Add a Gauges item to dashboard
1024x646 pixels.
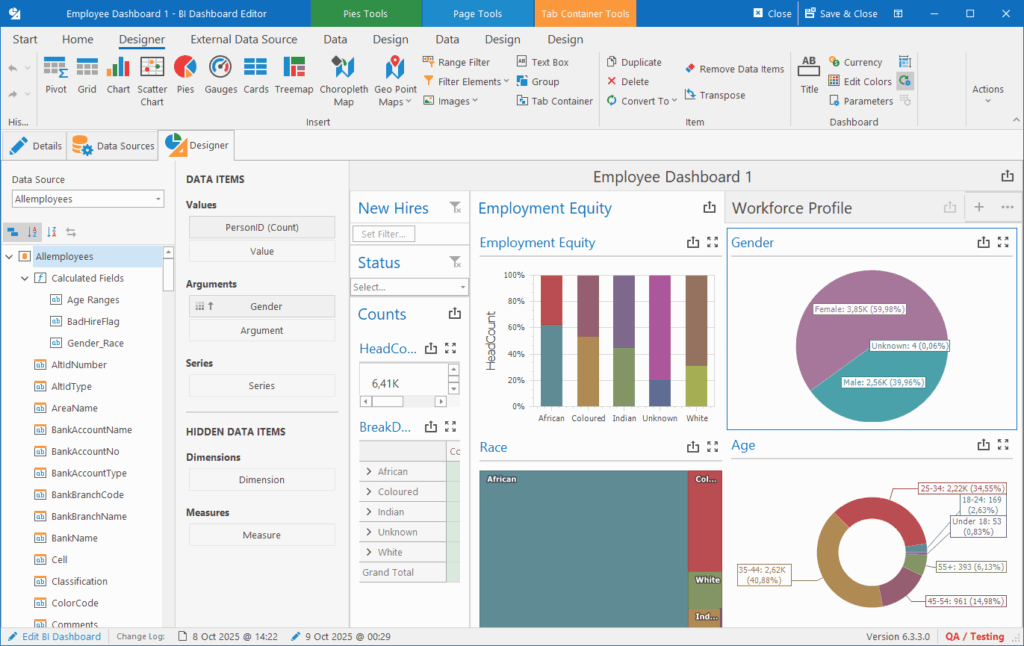point(221,76)
